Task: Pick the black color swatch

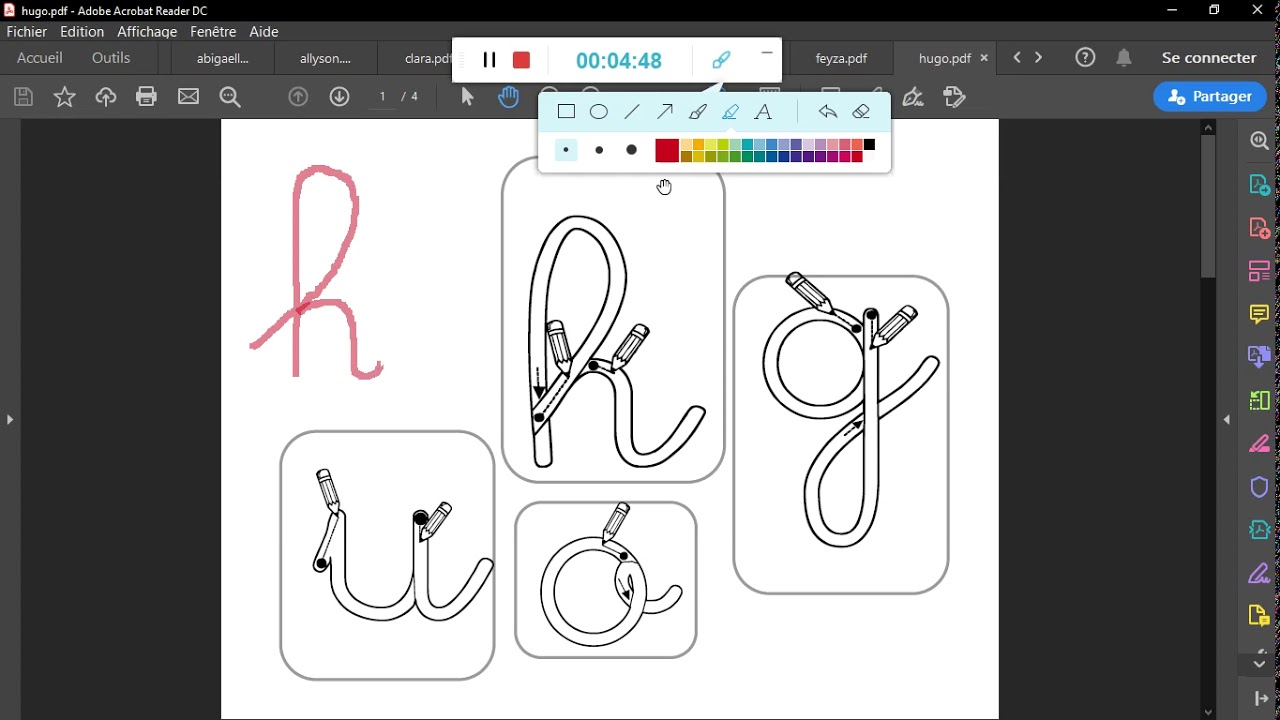Action: point(870,145)
